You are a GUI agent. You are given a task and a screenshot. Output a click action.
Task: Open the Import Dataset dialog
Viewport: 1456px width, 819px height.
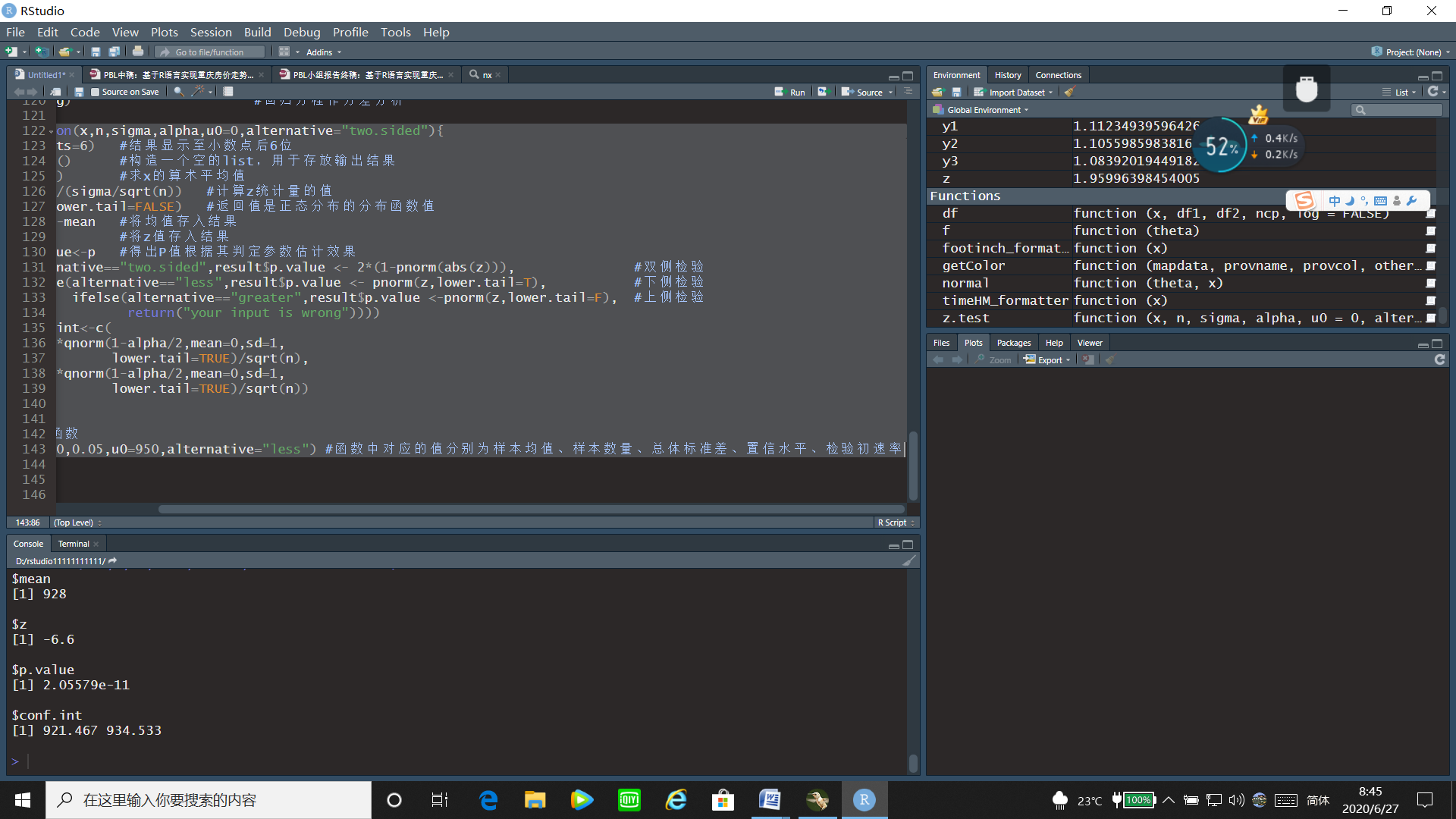[1015, 91]
